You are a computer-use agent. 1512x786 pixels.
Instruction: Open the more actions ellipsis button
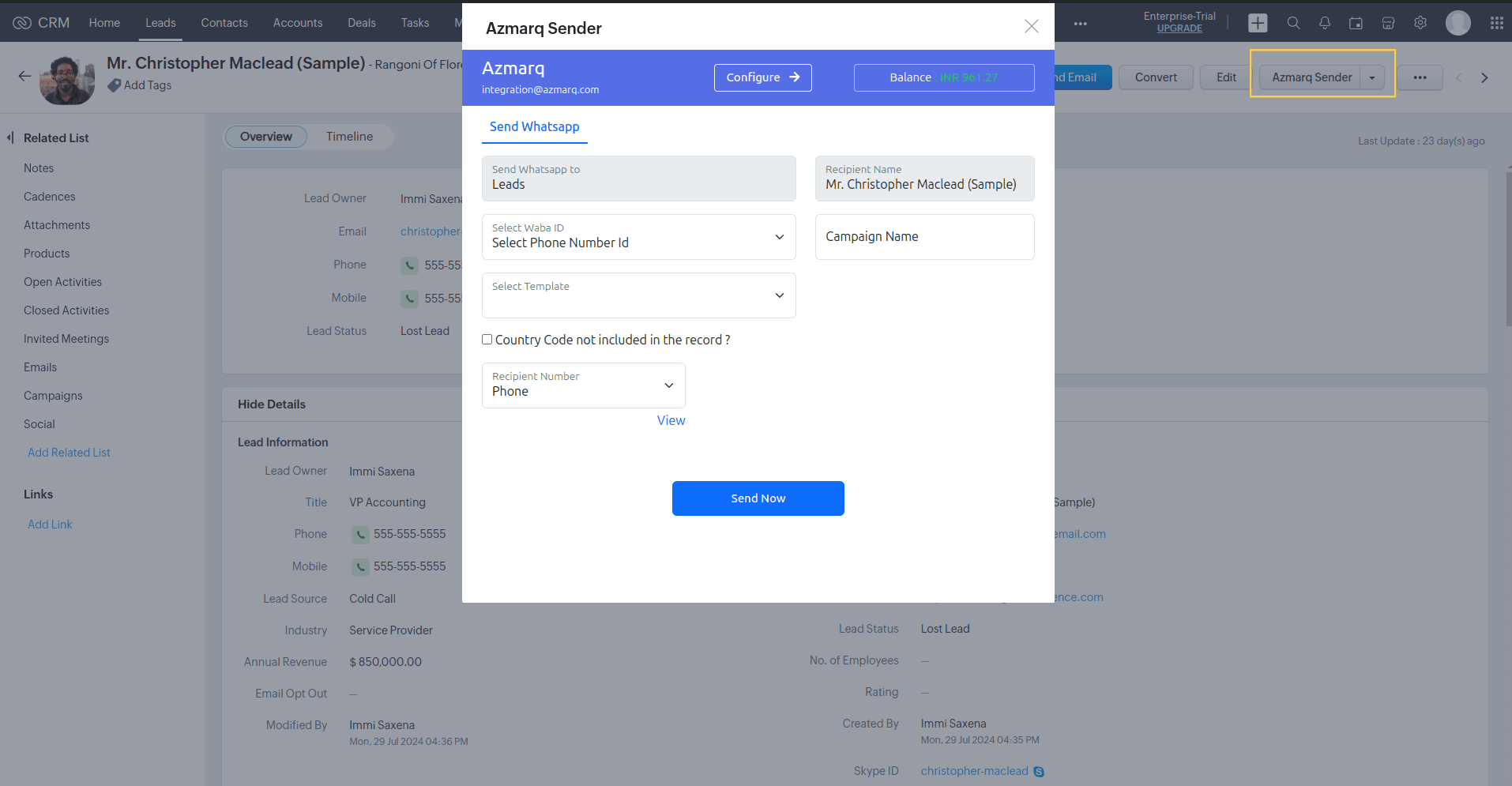click(1420, 77)
